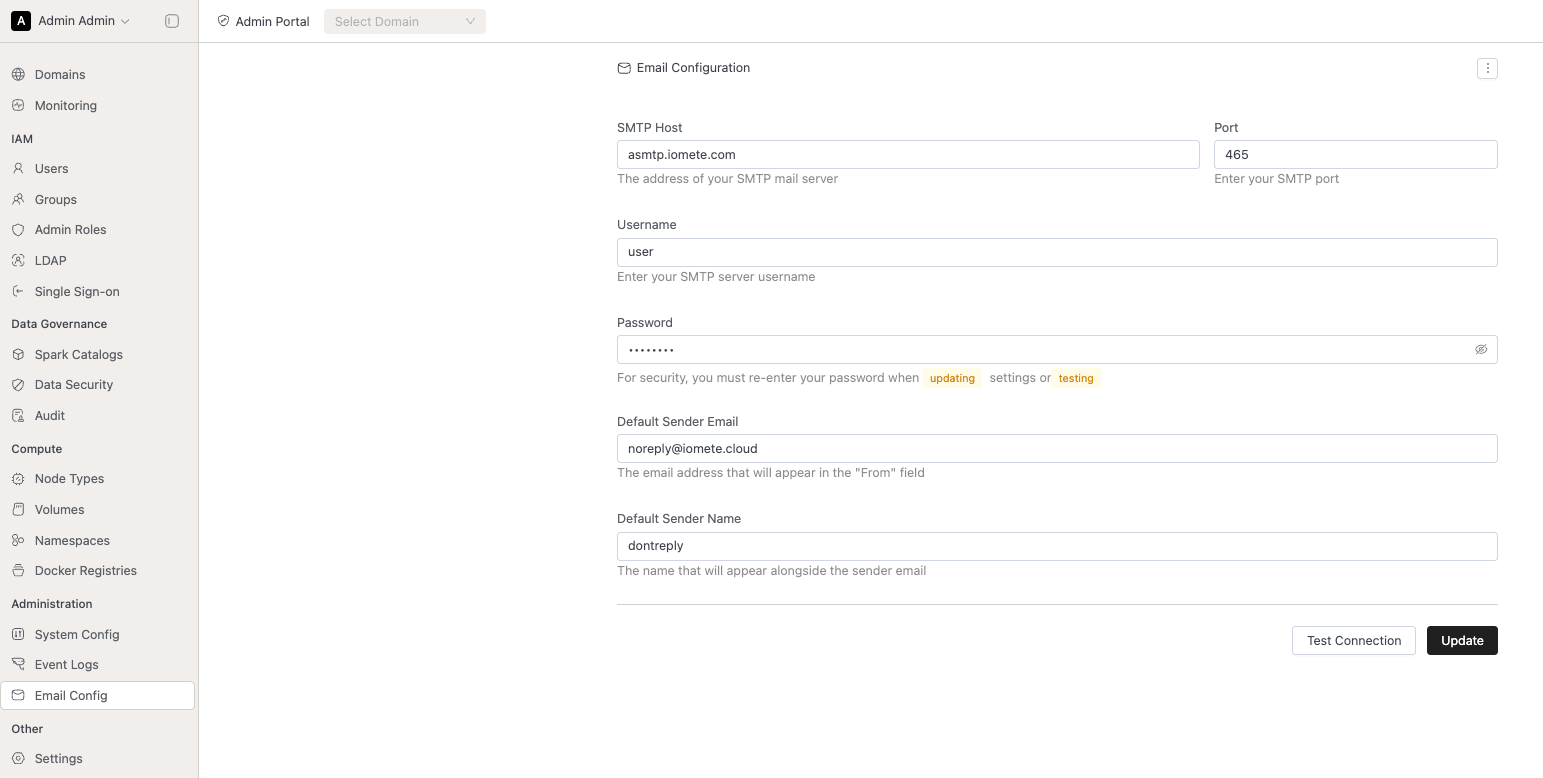Open the three-dot options menu
Screen dimensions: 1543x778
tap(1487, 68)
